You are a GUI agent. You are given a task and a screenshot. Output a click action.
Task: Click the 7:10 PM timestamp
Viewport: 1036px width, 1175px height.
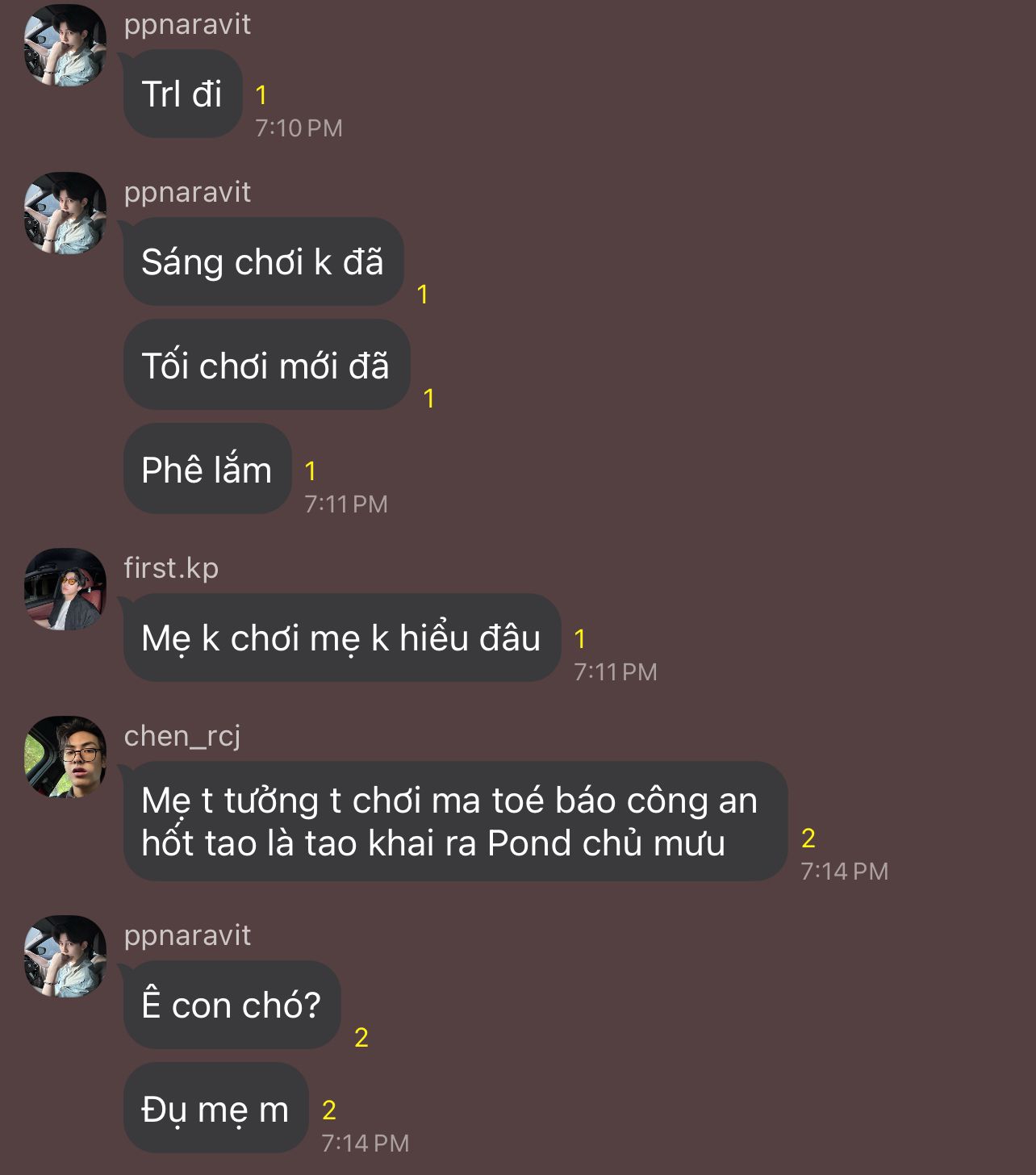[299, 128]
